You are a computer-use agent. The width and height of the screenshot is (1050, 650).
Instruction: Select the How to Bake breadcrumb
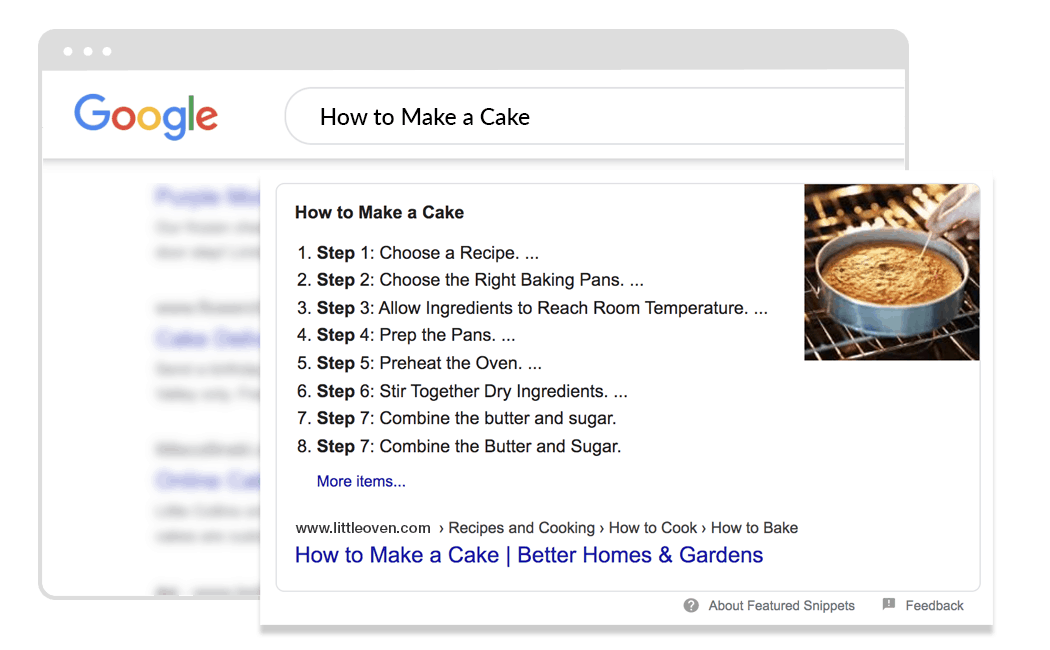(754, 528)
